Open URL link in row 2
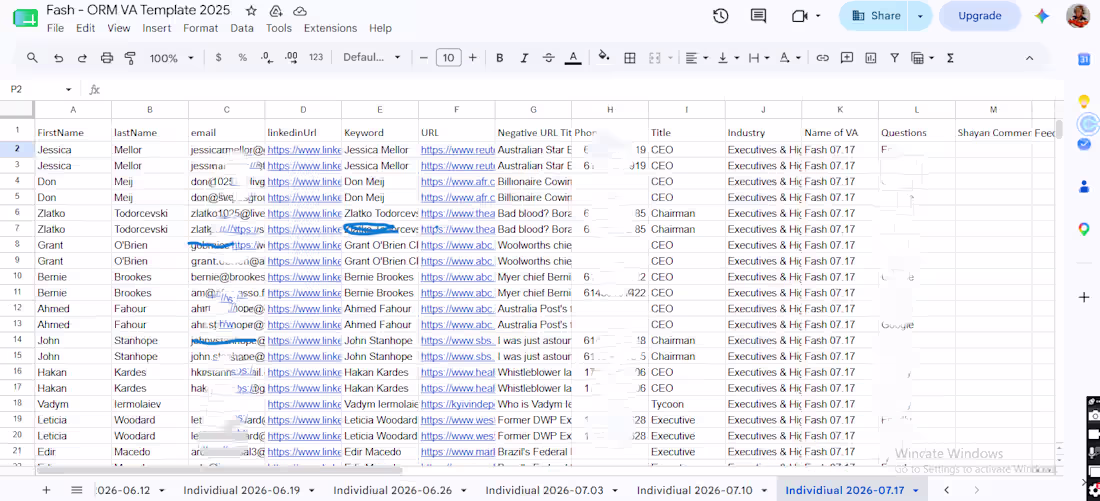1100x501 pixels. pyautogui.click(x=457, y=149)
